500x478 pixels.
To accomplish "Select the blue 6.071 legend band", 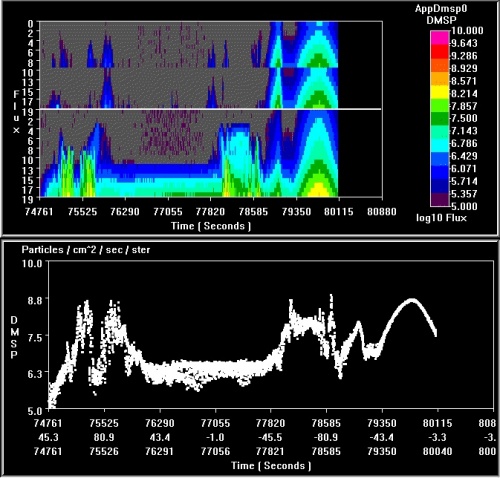I will [440, 169].
